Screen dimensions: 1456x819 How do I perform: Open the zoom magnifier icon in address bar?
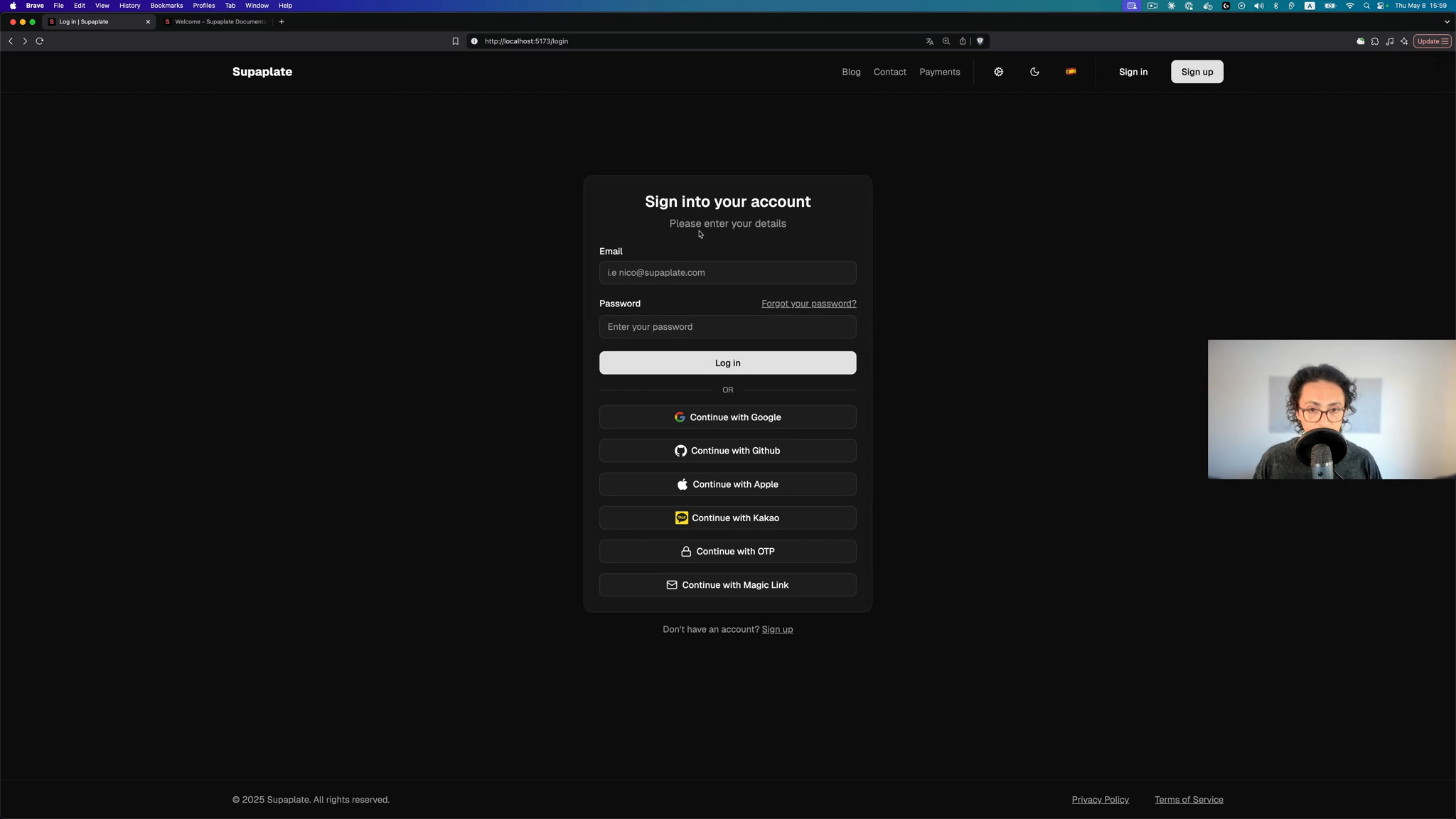coord(946,41)
